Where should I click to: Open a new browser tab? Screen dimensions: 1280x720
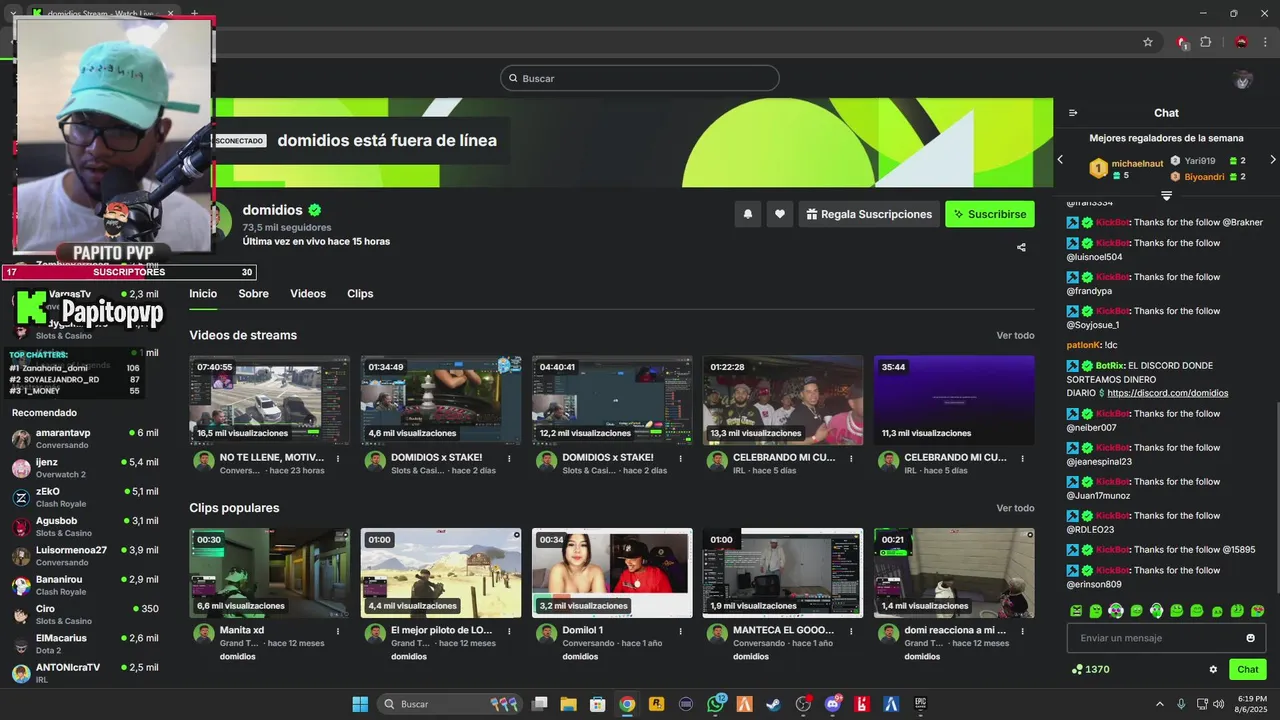194,13
